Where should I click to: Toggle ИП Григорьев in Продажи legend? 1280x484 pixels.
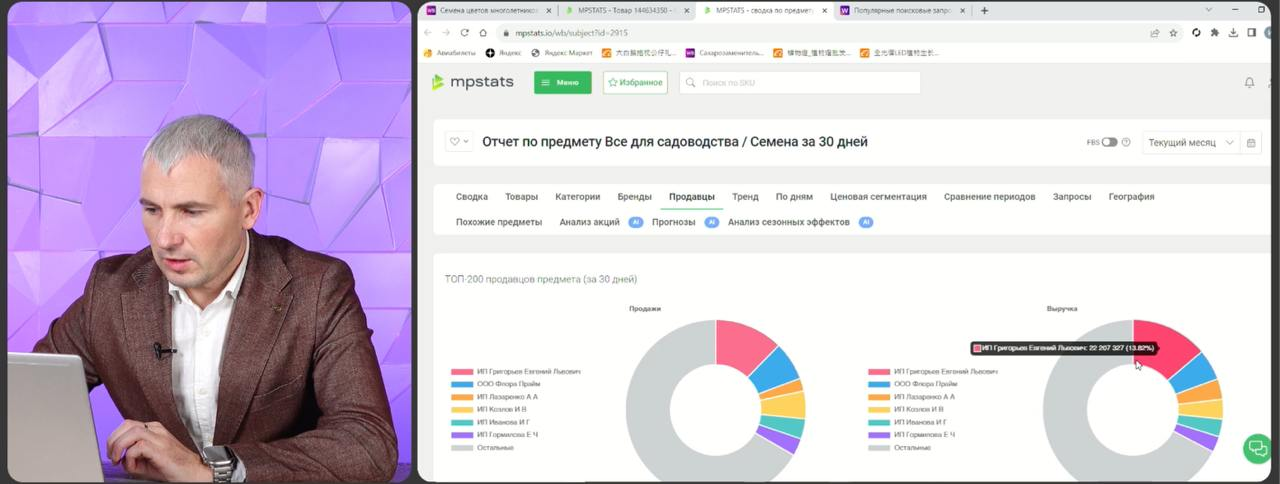pos(516,371)
